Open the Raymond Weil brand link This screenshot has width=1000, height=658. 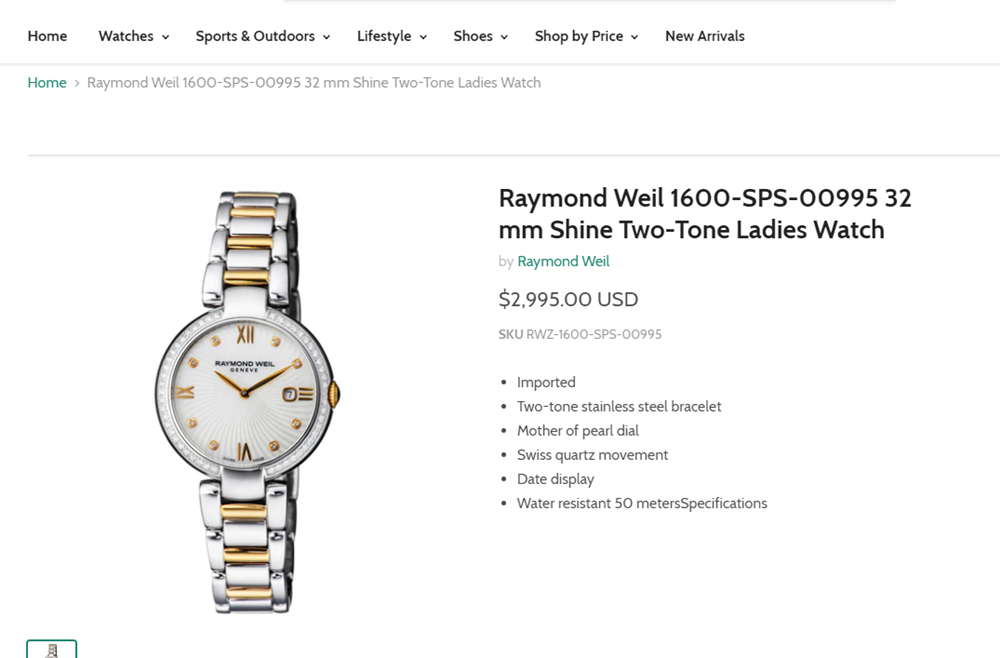[563, 262]
